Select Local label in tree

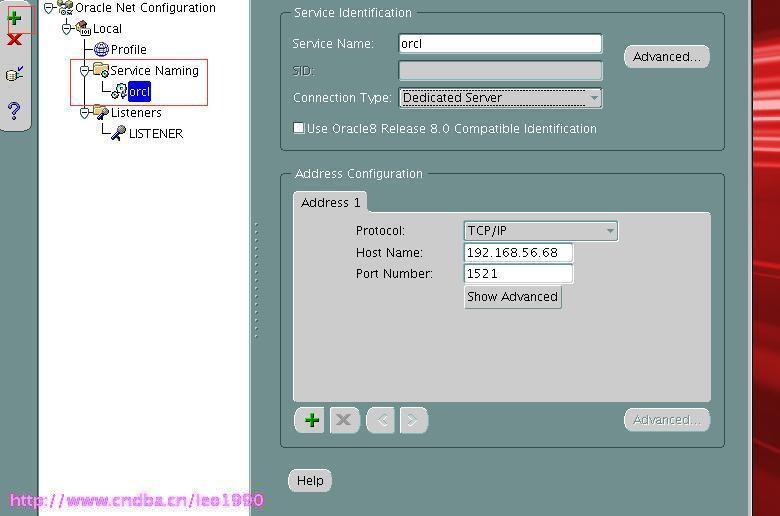pyautogui.click(x=107, y=29)
